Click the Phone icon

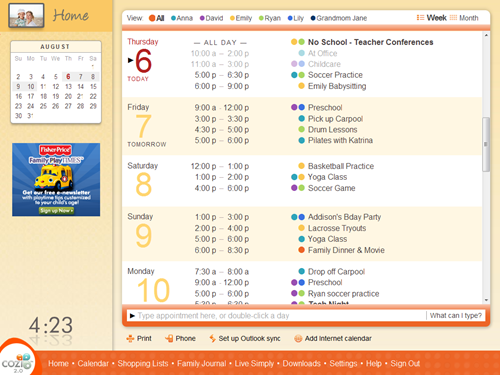[x=169, y=339]
